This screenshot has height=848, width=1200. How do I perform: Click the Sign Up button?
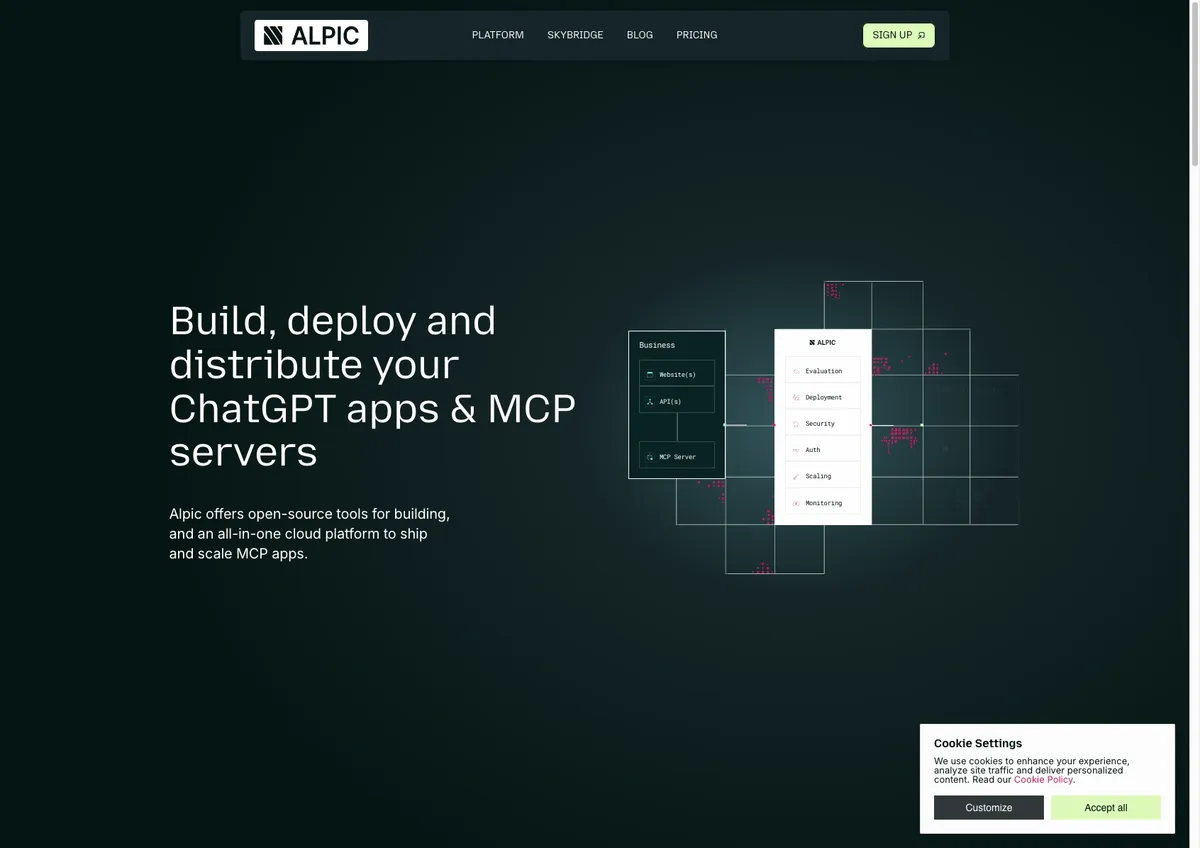899,35
